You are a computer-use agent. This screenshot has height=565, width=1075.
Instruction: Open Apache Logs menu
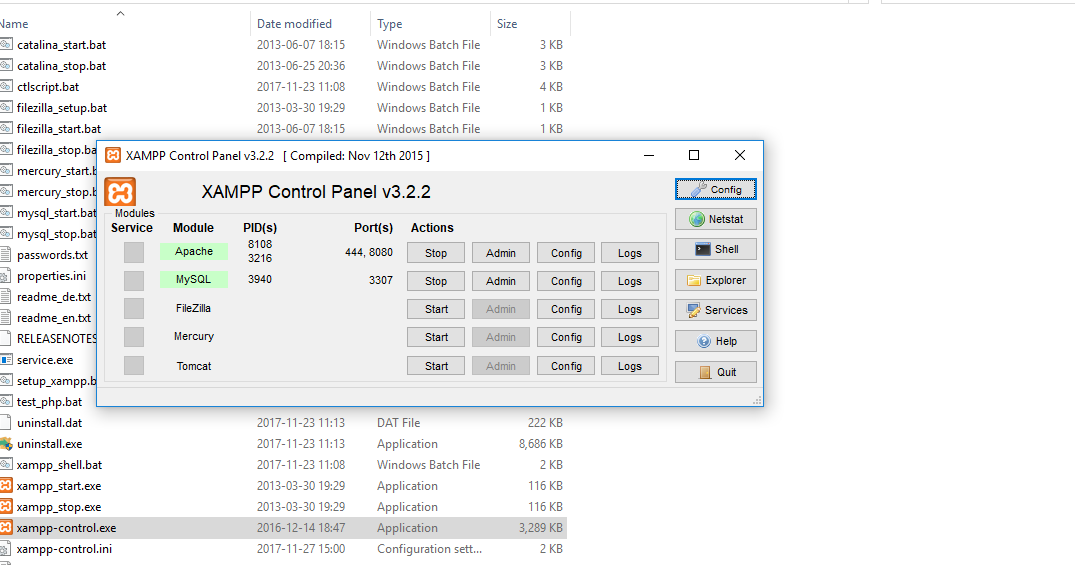pos(630,253)
